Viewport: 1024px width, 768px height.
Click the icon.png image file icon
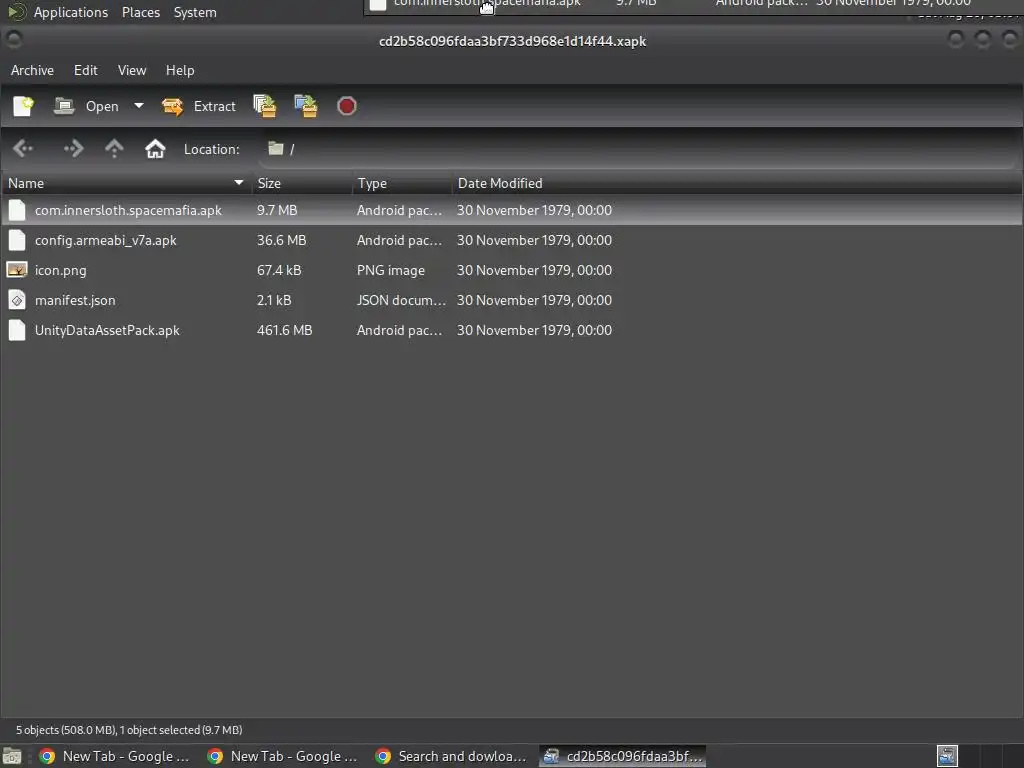click(17, 270)
